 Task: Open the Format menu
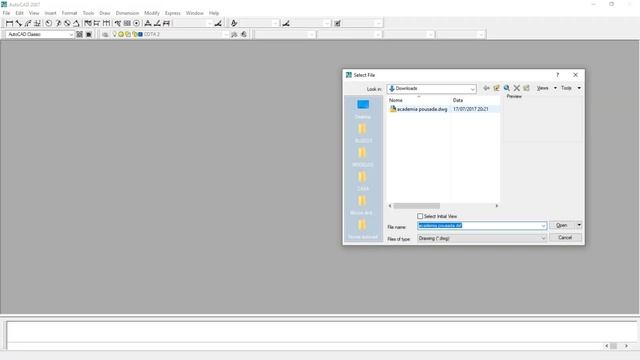pyautogui.click(x=69, y=13)
